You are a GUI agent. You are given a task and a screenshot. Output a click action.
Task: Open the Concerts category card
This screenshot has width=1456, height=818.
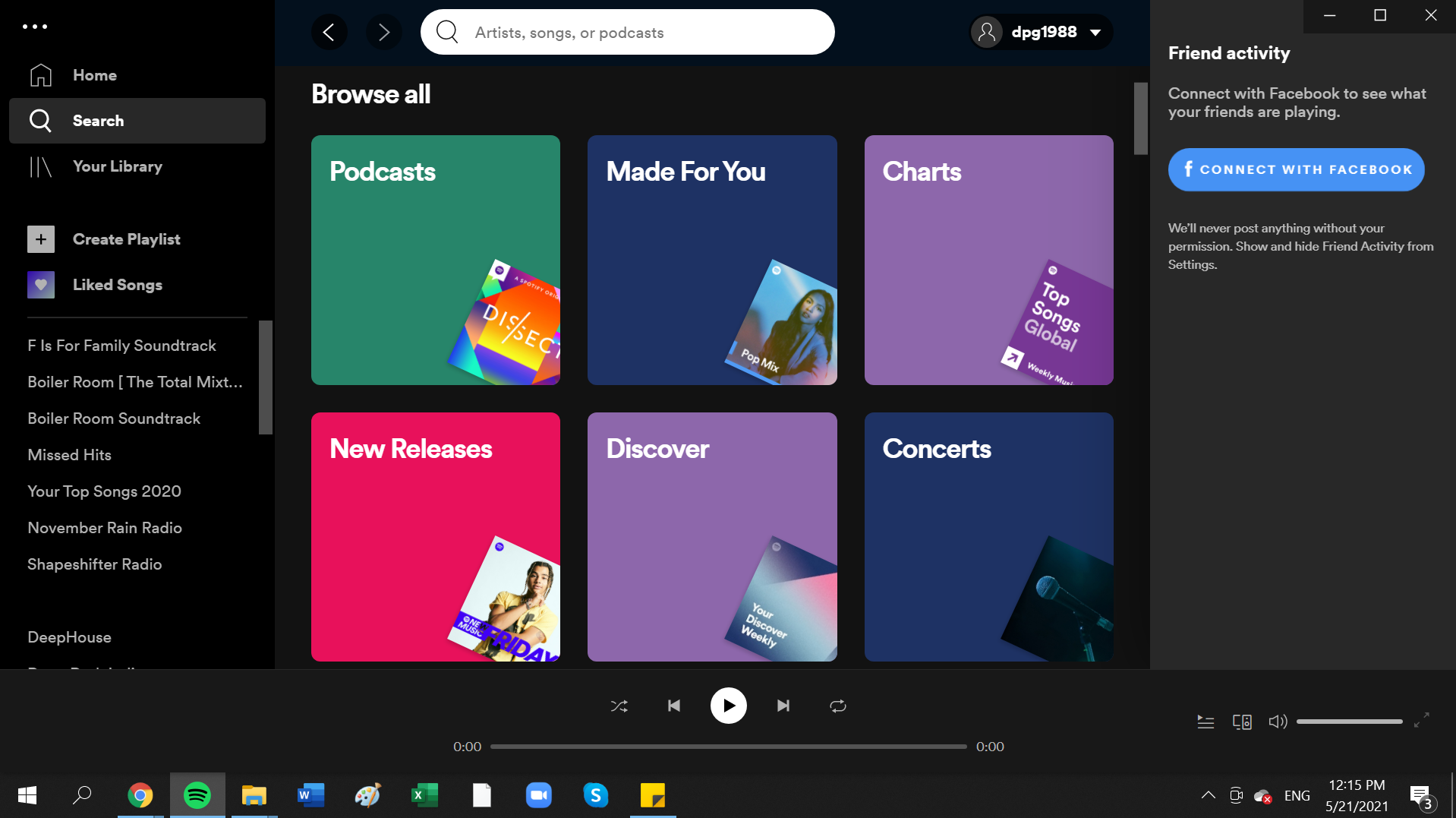point(989,537)
